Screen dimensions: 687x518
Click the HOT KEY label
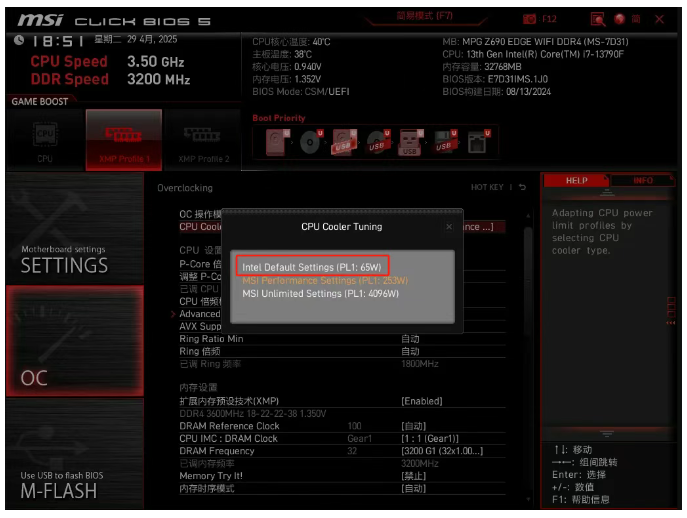487,187
